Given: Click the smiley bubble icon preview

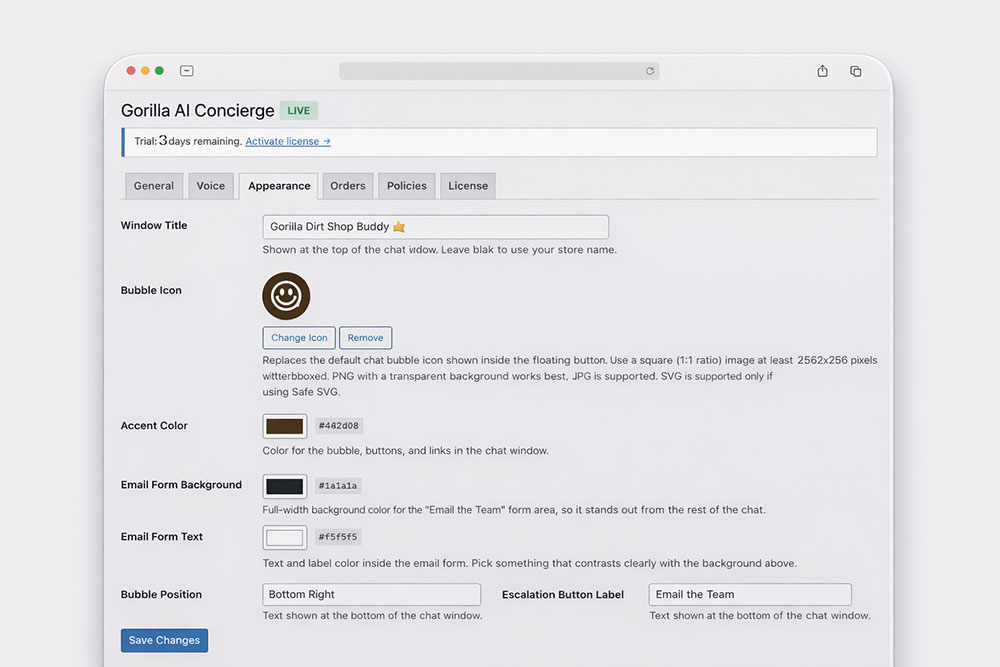Looking at the screenshot, I should [x=286, y=296].
